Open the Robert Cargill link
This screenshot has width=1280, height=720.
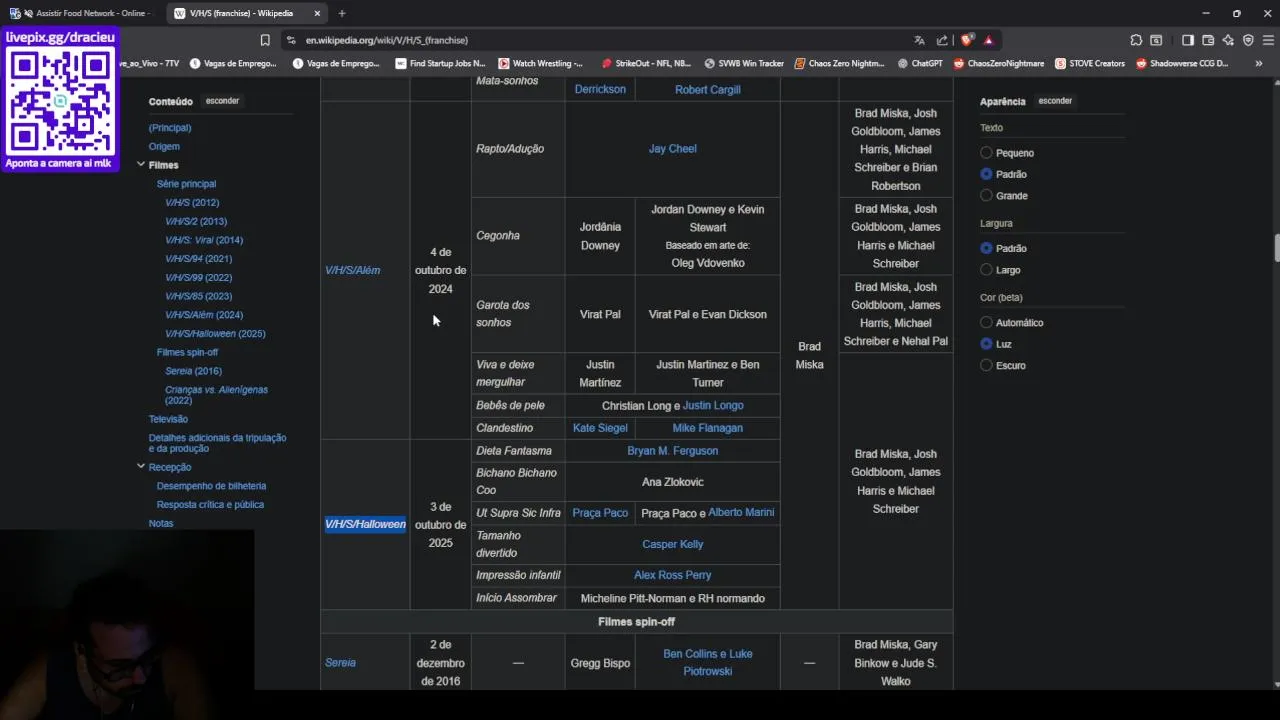click(707, 90)
